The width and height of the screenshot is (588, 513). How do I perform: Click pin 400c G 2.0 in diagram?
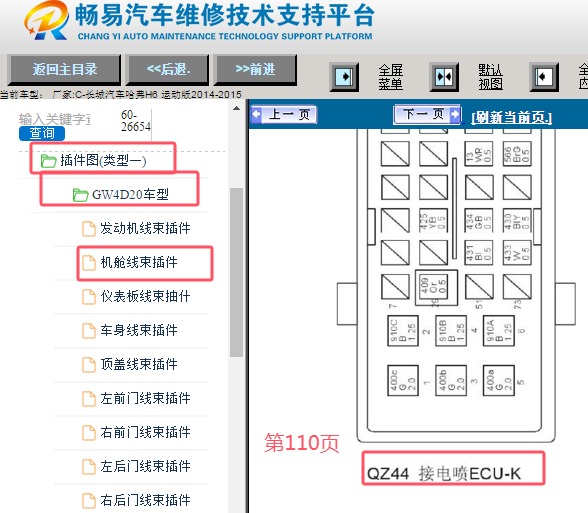pos(403,380)
